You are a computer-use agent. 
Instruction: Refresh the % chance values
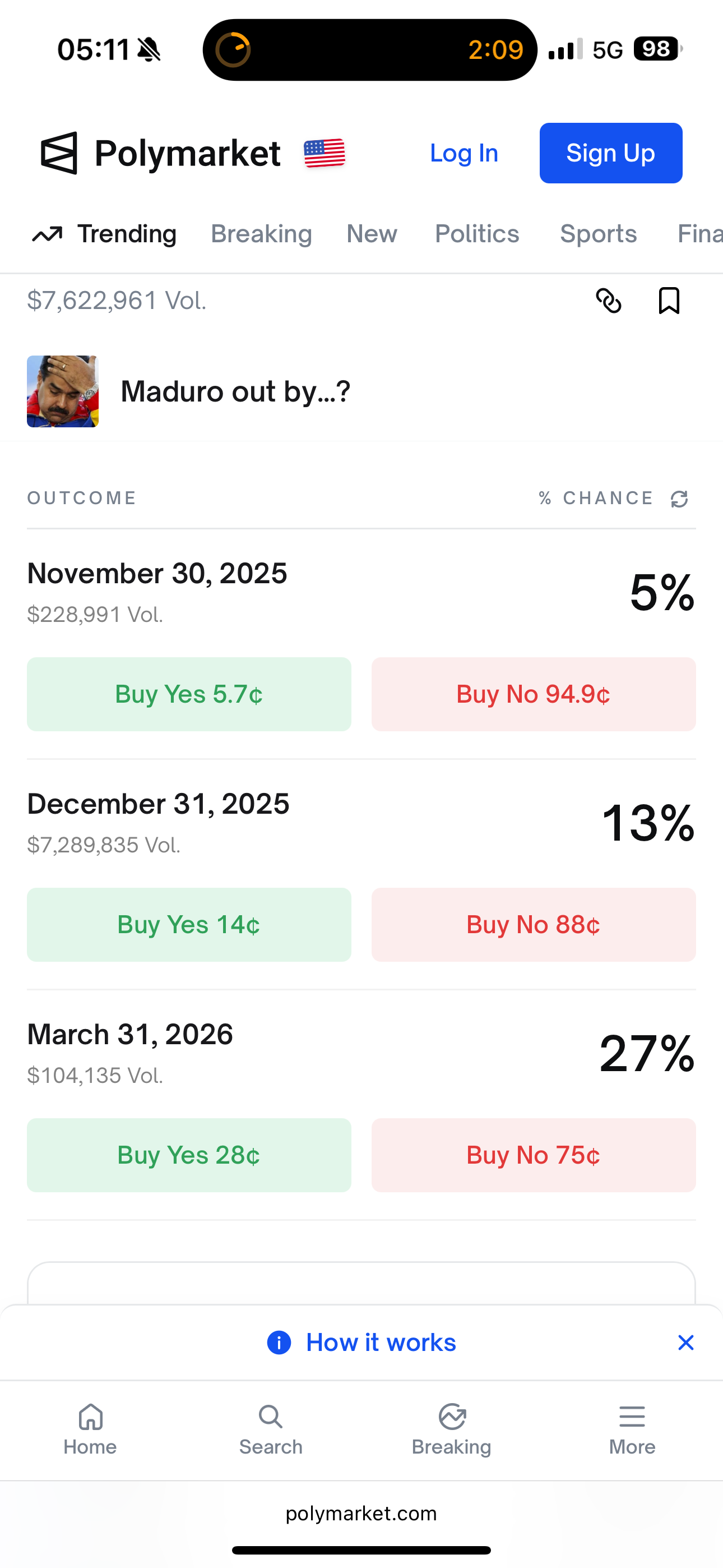pyautogui.click(x=679, y=499)
